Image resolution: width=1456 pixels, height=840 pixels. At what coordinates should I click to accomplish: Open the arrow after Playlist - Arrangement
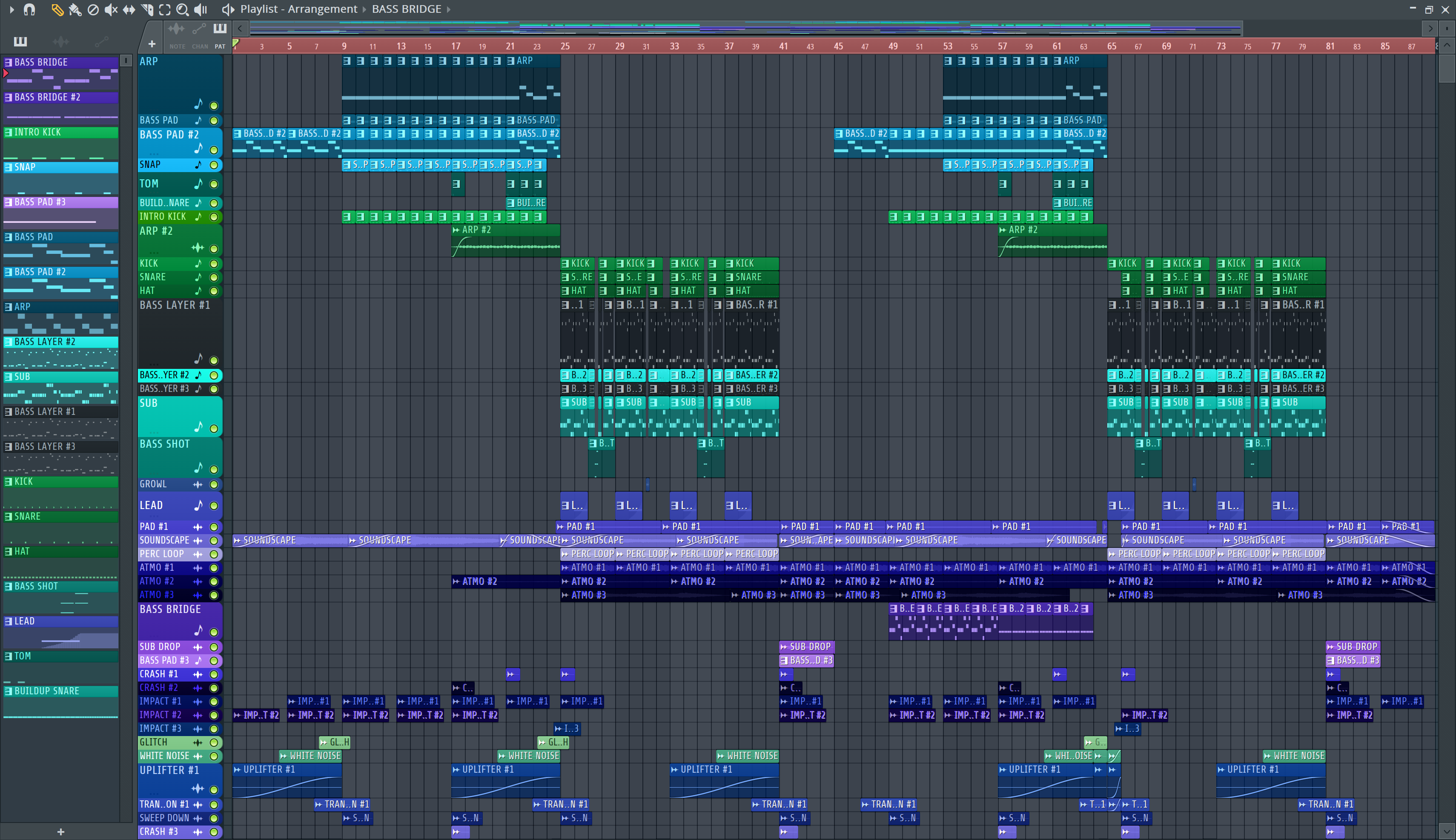tap(364, 9)
